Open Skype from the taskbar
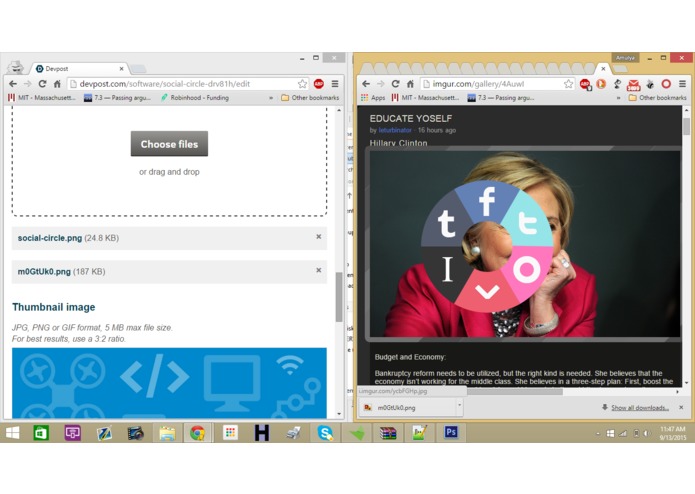This screenshot has height=494, width=695. (x=325, y=432)
